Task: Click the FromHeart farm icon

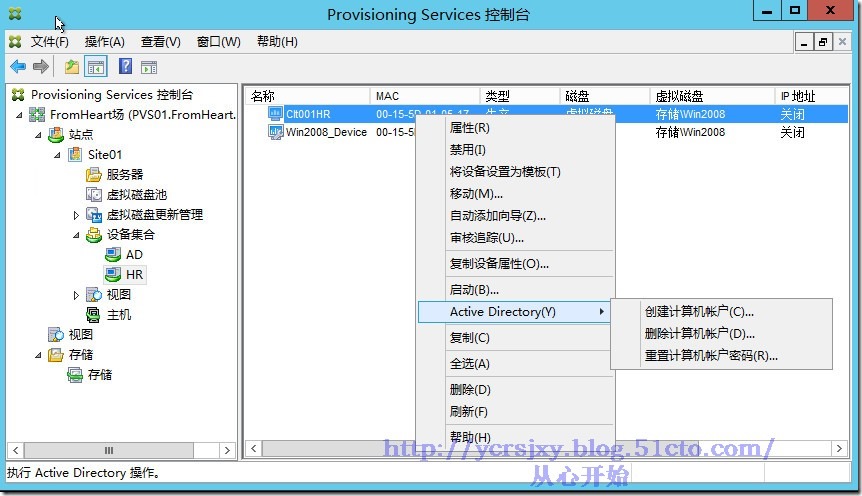Action: 37,114
